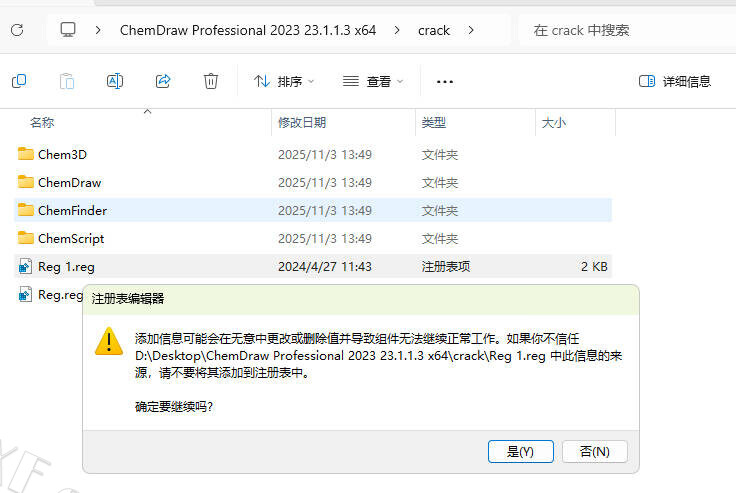Open the View (查看) dropdown
This screenshot has height=493, width=736.
(x=372, y=81)
